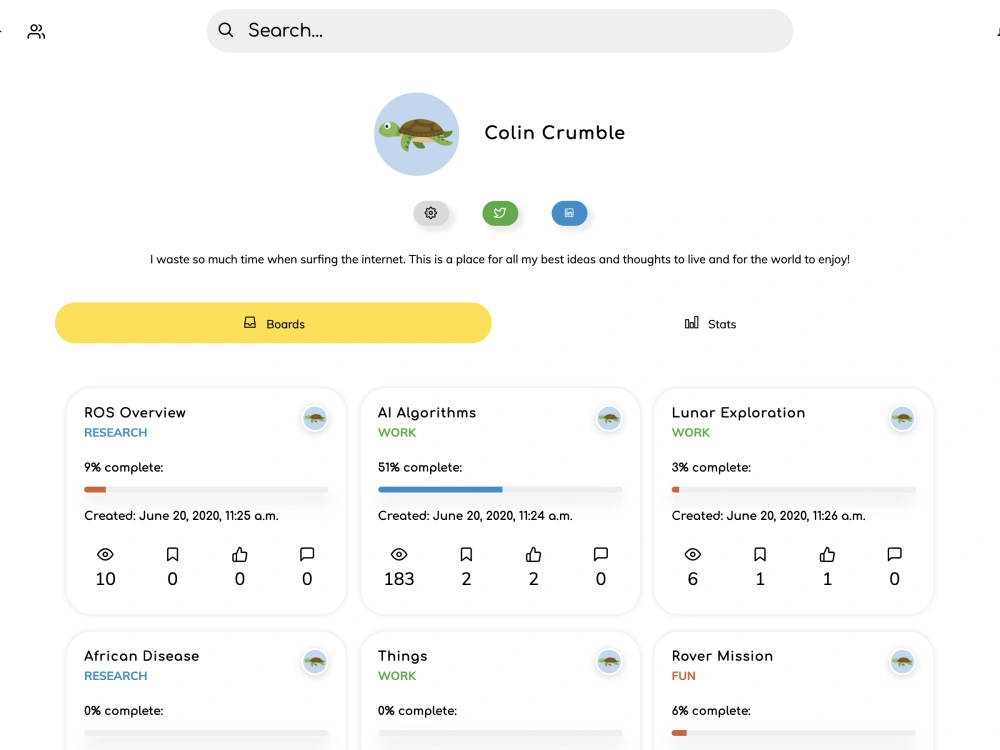Click views eye icon on ROS Overview
The image size is (1000, 750).
point(105,554)
